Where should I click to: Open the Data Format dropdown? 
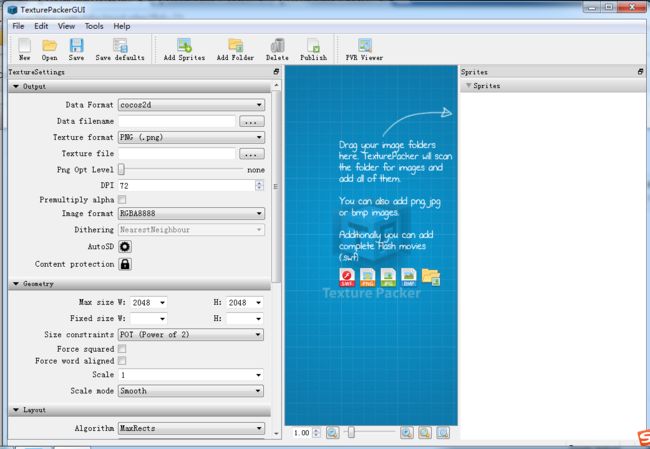[191, 105]
